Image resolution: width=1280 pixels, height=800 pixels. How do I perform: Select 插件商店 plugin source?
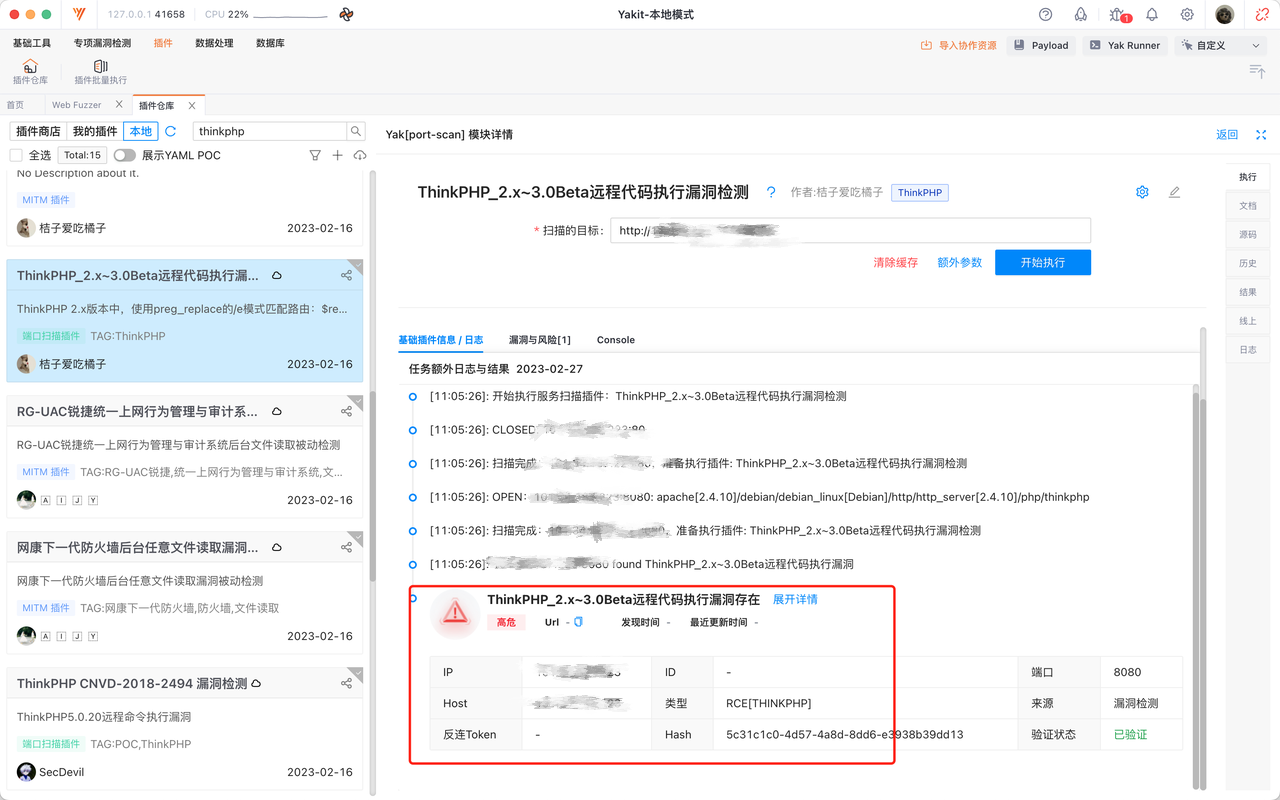click(x=38, y=131)
